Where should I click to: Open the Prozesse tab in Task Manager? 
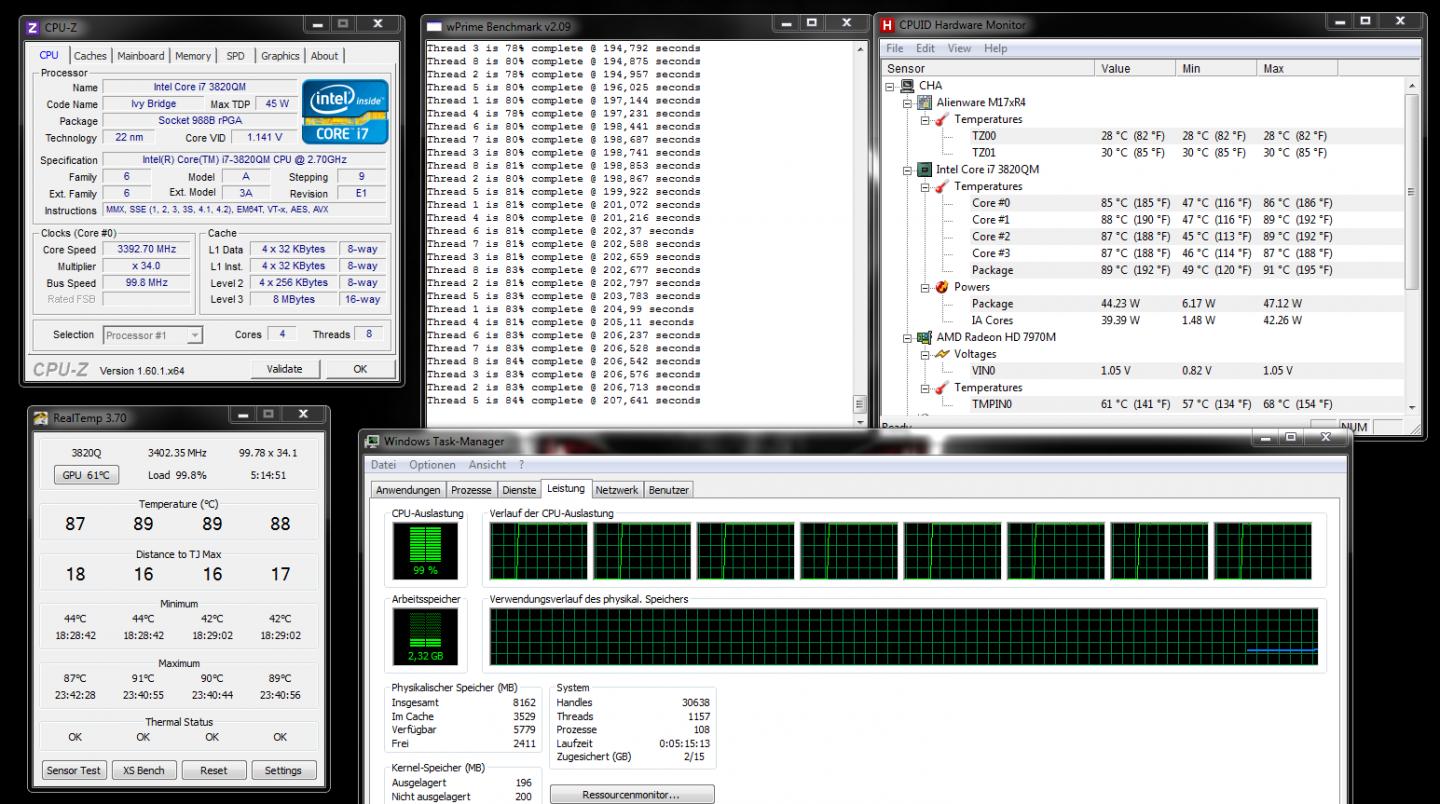(x=470, y=490)
